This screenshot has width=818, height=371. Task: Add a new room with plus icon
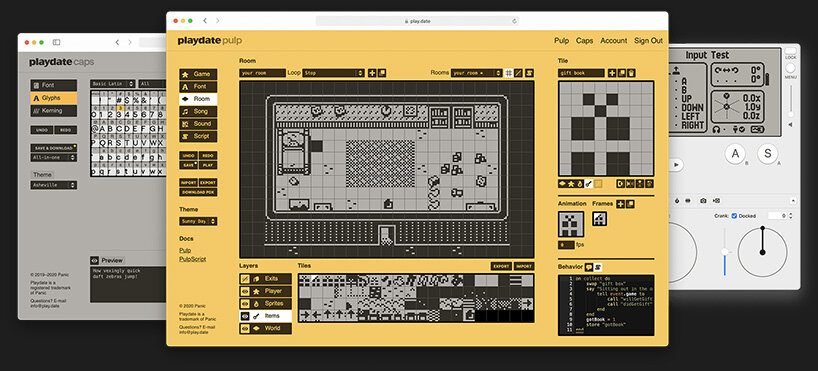click(372, 73)
